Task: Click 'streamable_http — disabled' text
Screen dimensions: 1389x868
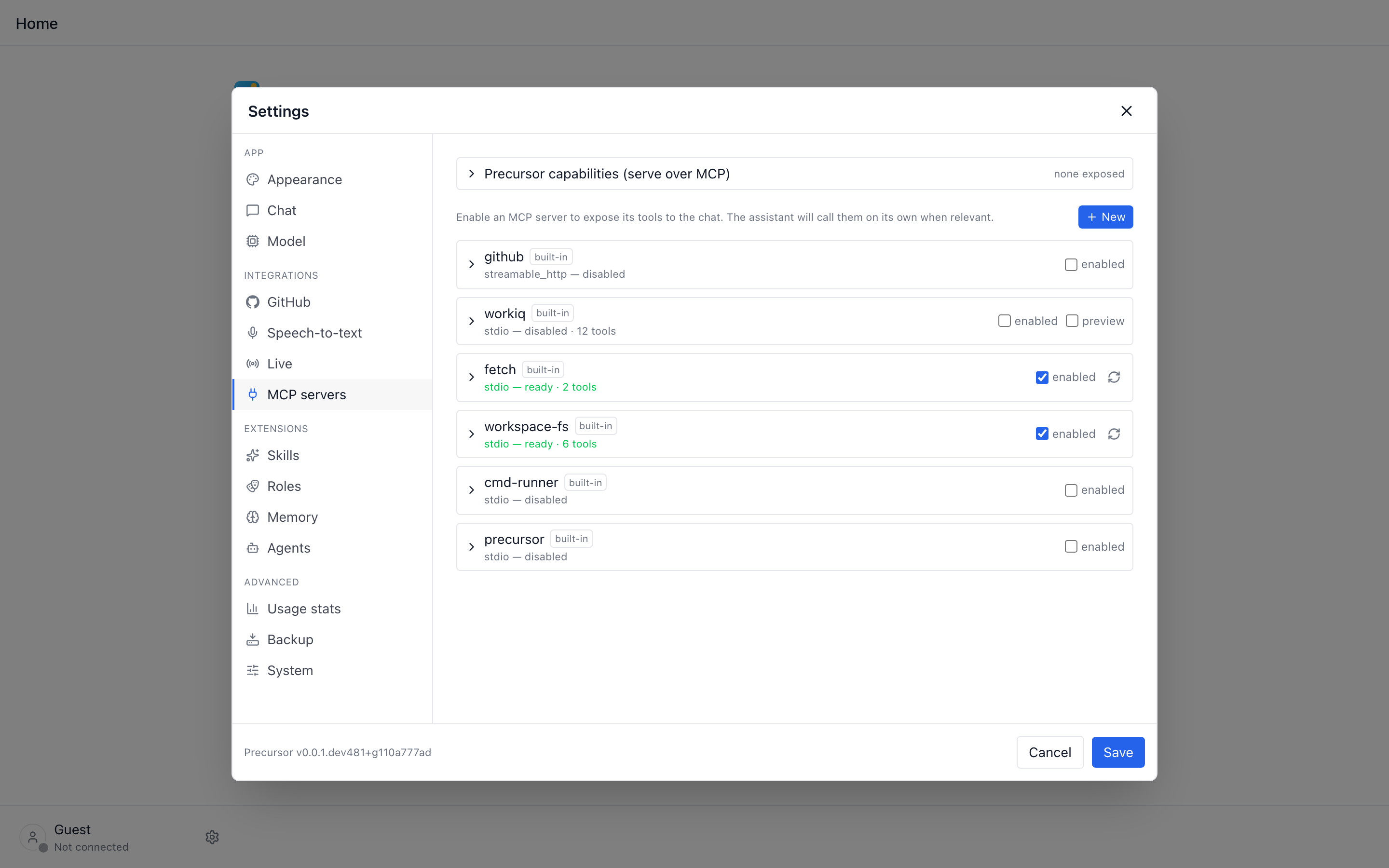Action: click(x=555, y=274)
